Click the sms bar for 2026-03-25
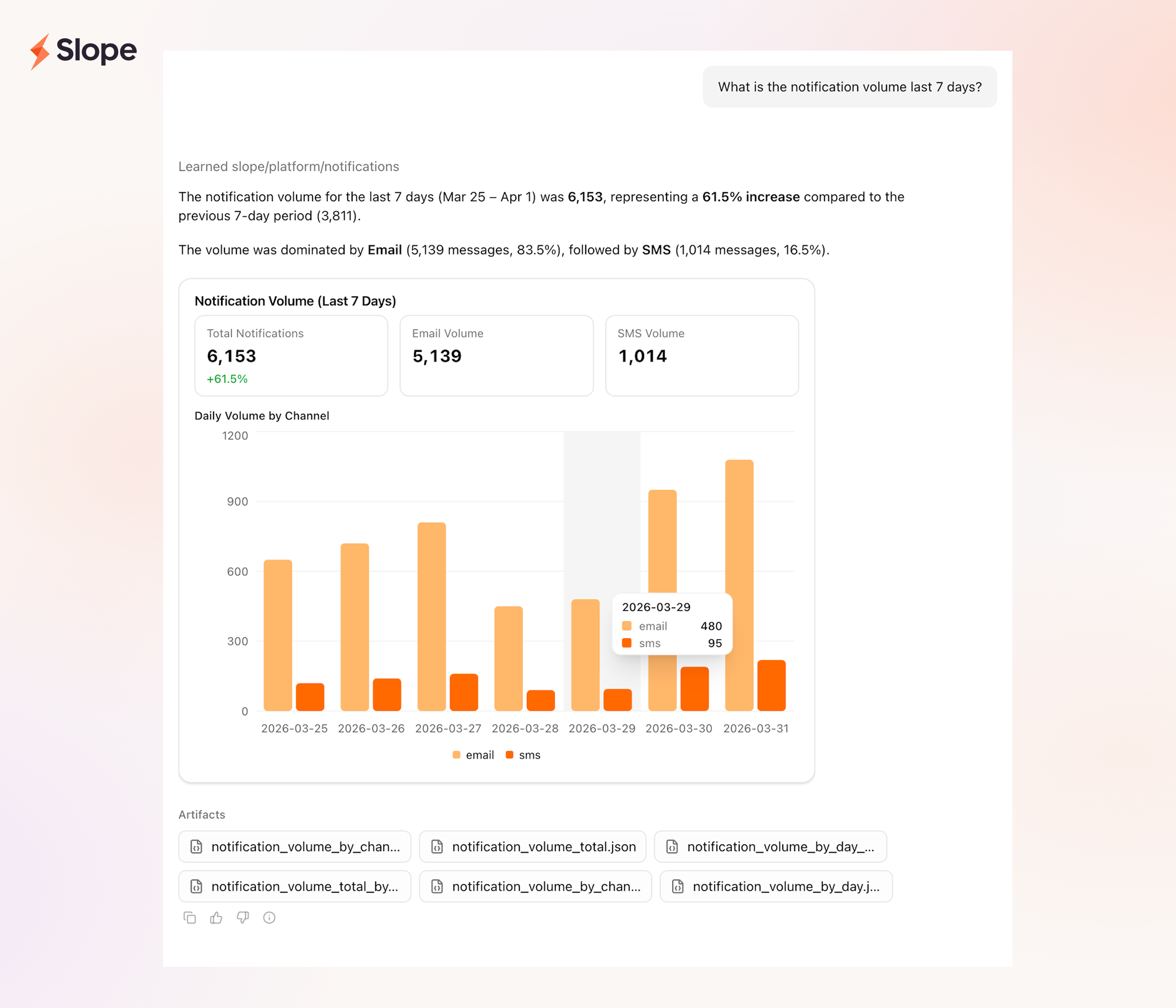Image resolution: width=1176 pixels, height=1008 pixels. point(310,697)
